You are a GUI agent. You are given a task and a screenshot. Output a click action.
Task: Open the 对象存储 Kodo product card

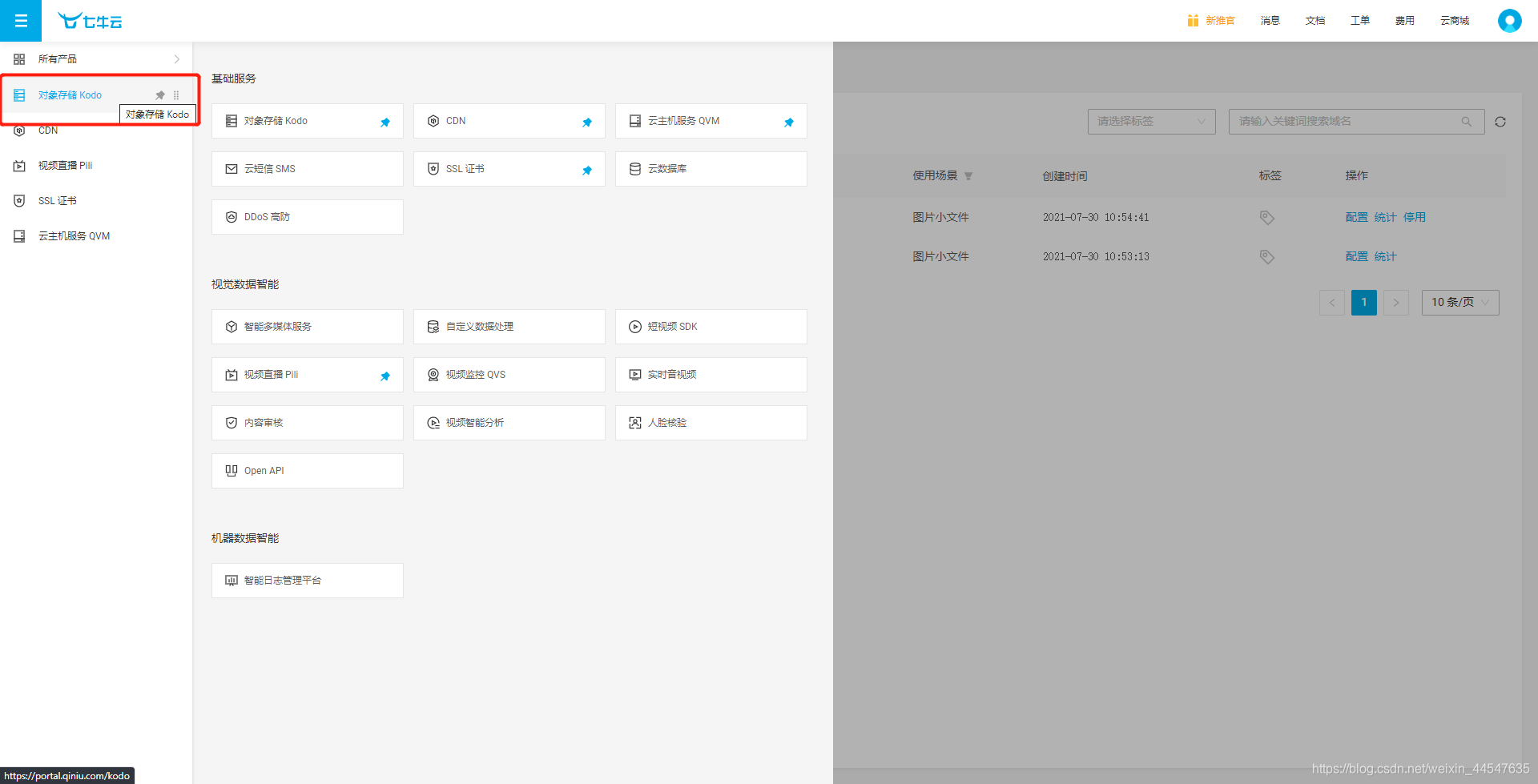(308, 121)
